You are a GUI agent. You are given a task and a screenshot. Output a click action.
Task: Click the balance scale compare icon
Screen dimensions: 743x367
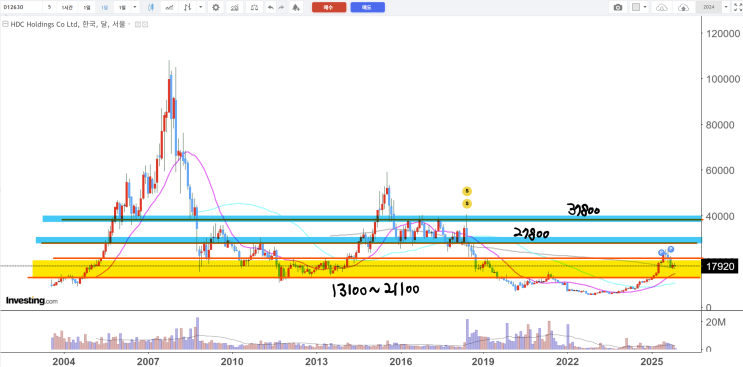pos(255,7)
